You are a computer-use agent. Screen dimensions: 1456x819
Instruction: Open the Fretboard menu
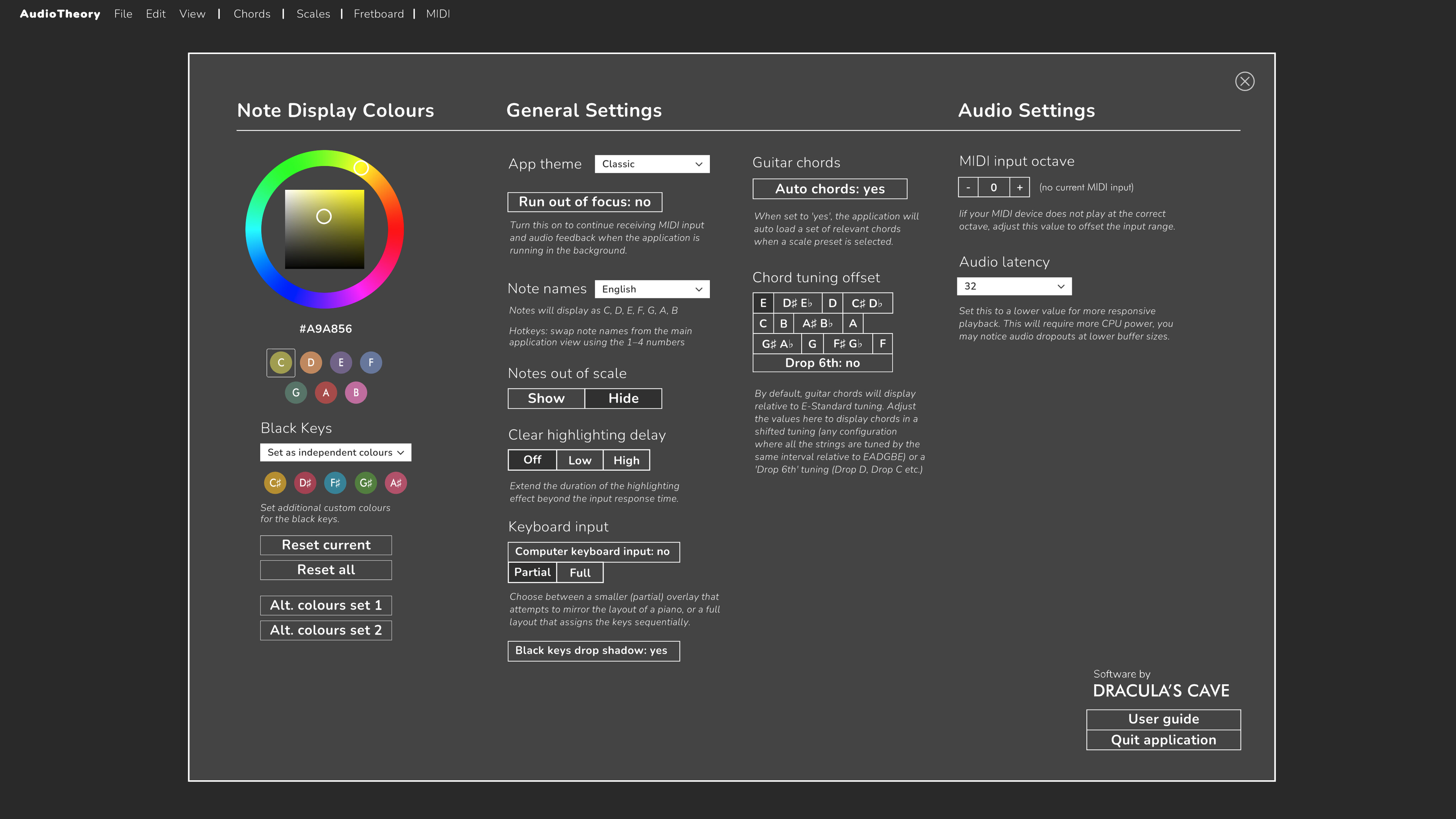point(379,14)
